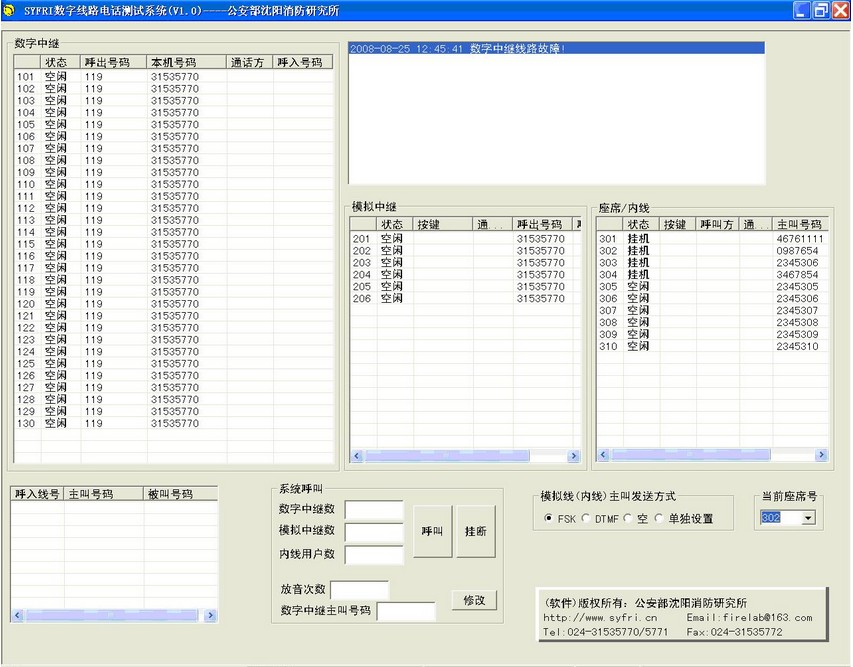Click the 模拟中继 horizontal scrollbar thumb
This screenshot has height=667, width=853.
pyautogui.click(x=446, y=456)
